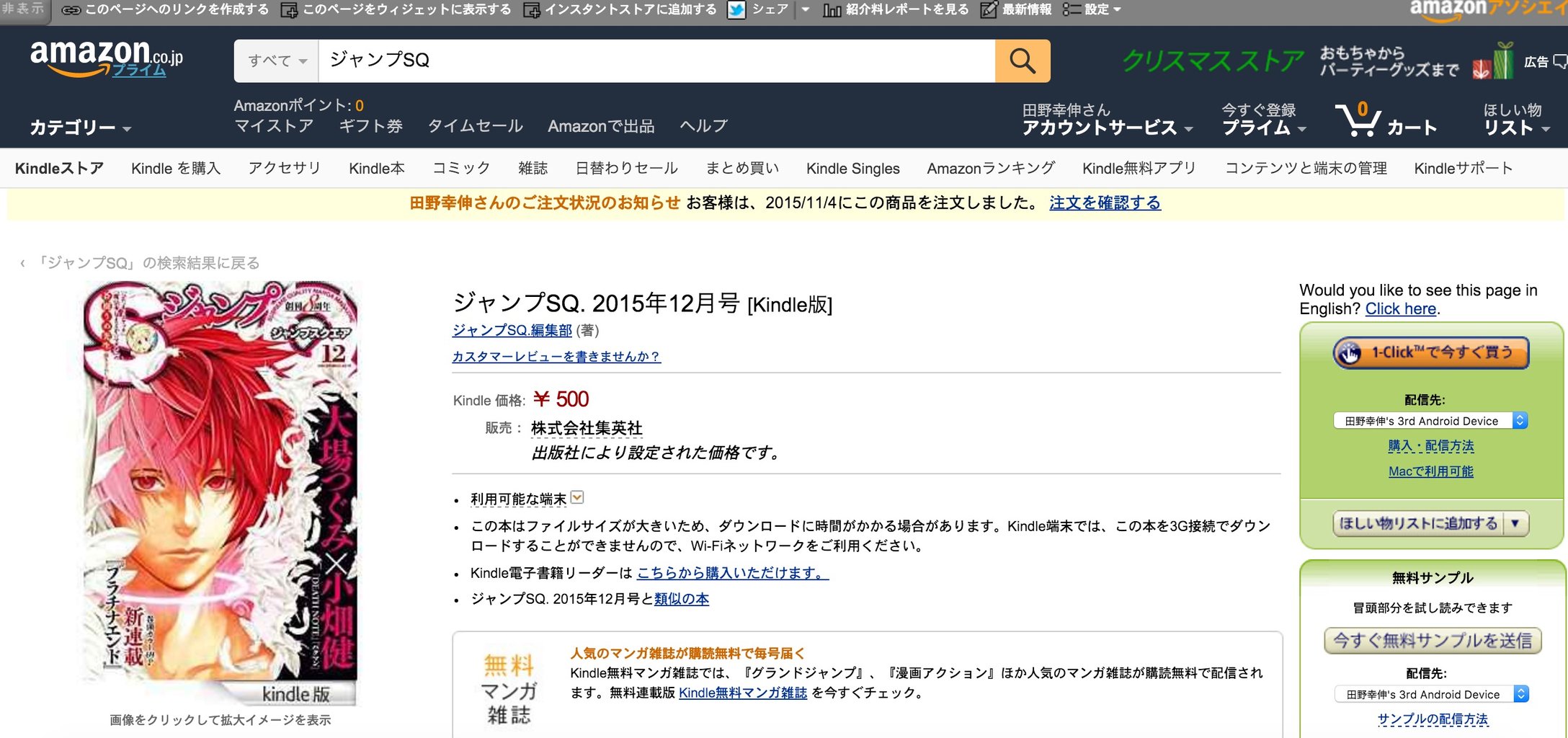Click 購入・配信方法 link

[x=1431, y=446]
